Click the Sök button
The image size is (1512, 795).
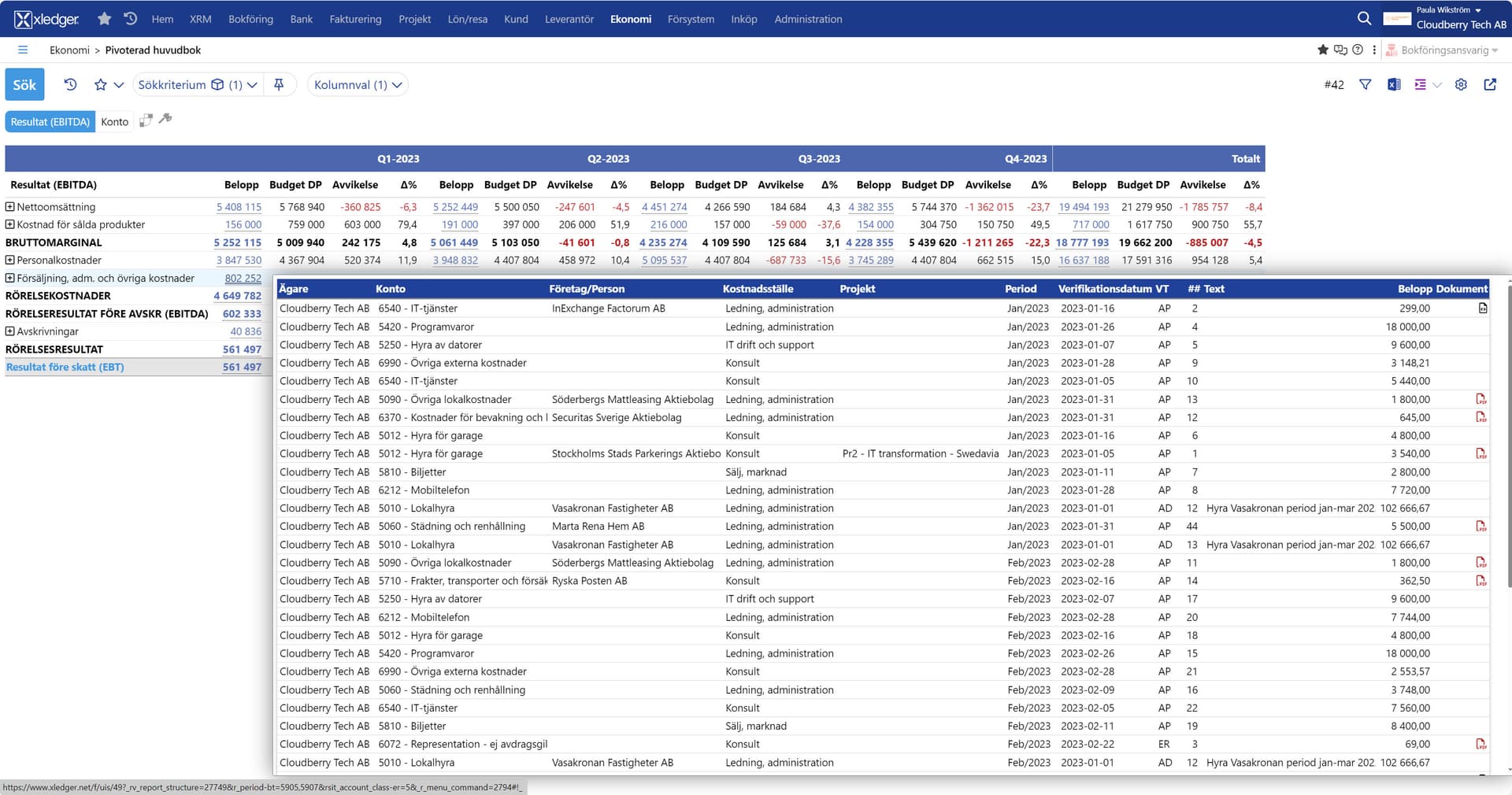(x=24, y=84)
